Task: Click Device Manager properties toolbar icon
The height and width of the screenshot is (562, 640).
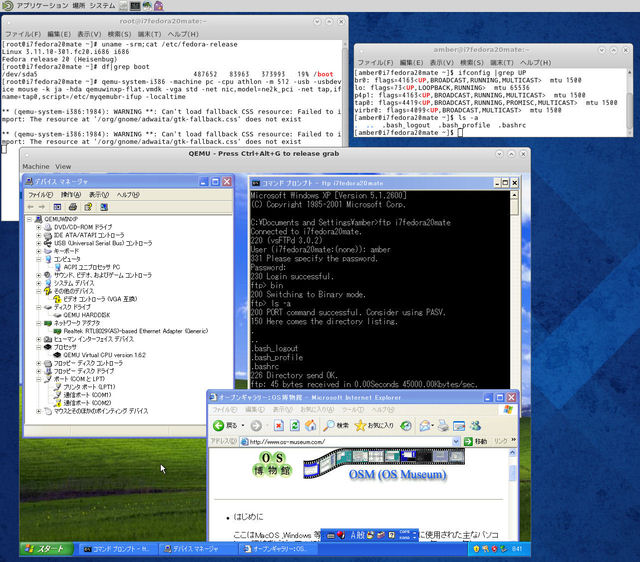Action: [57, 207]
